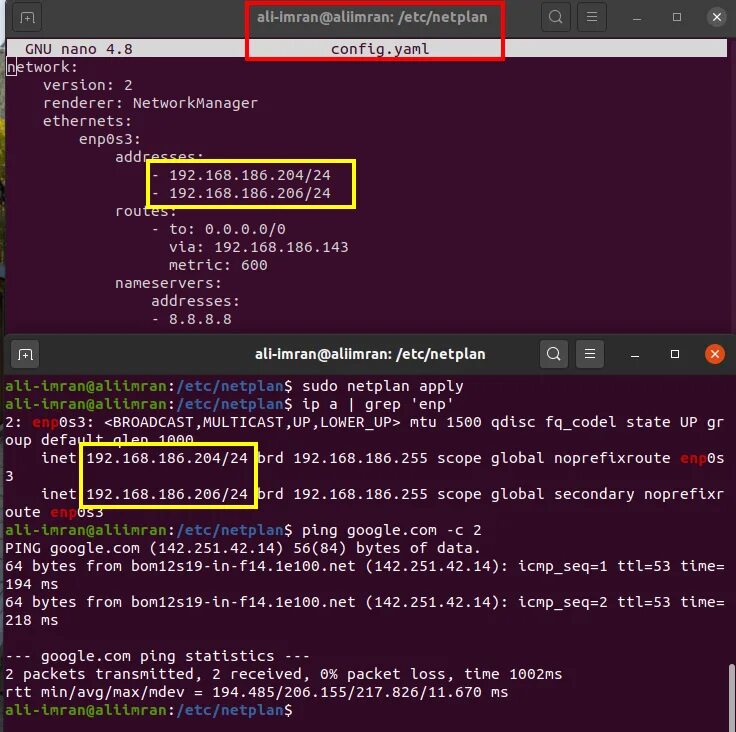Click 'sudo netplan apply' command text

pos(383,386)
